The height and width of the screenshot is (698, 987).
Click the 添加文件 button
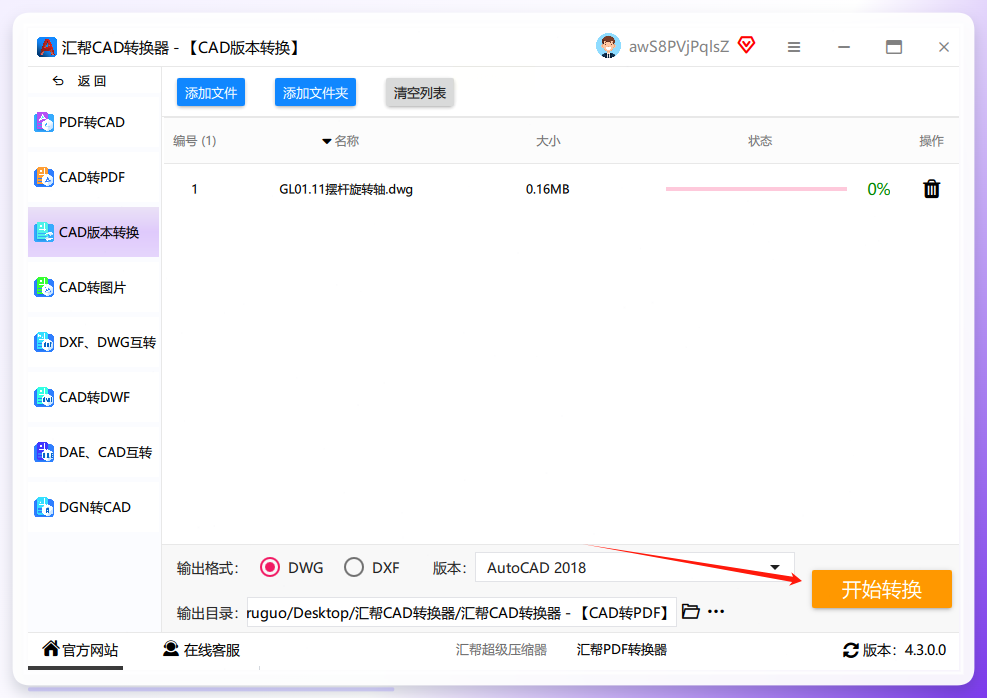[x=211, y=93]
